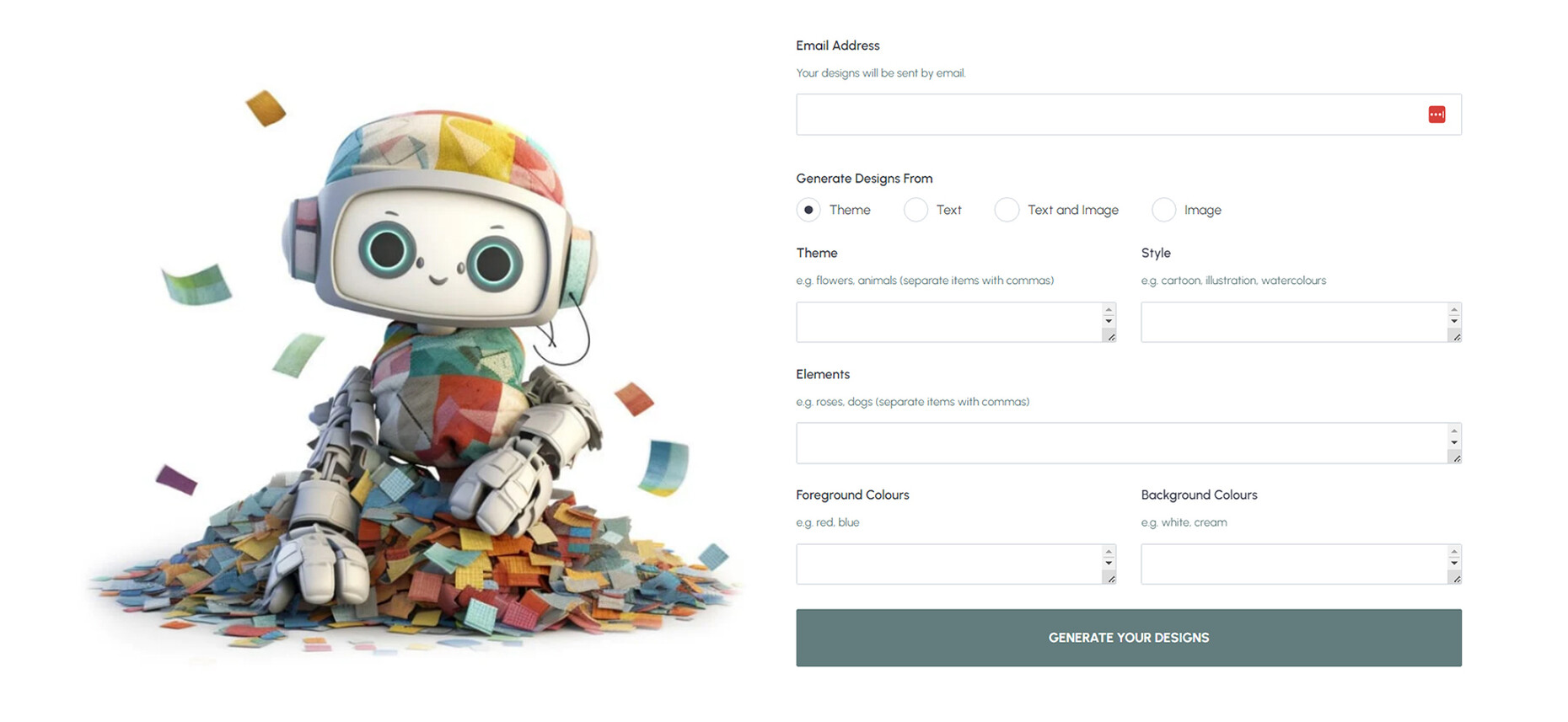Click the Elements textarea resize handle

1456,457
